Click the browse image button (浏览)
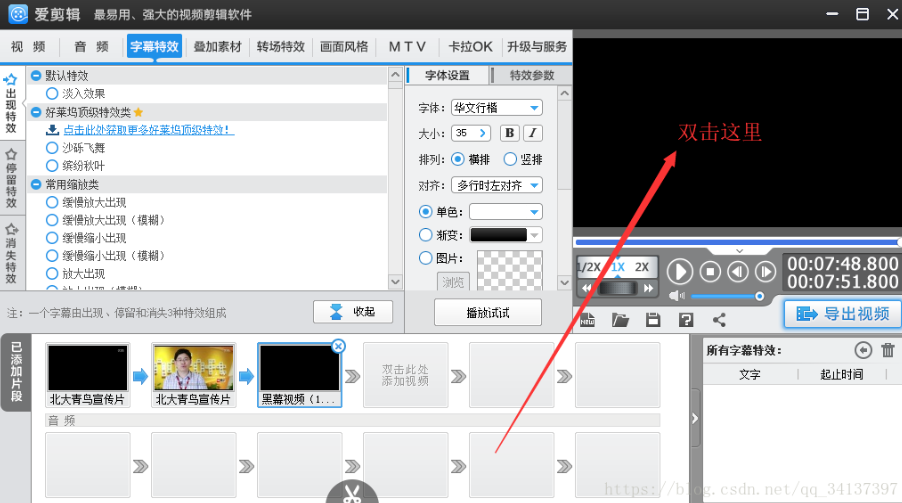Screen dimensions: 902x503 (x=453, y=282)
